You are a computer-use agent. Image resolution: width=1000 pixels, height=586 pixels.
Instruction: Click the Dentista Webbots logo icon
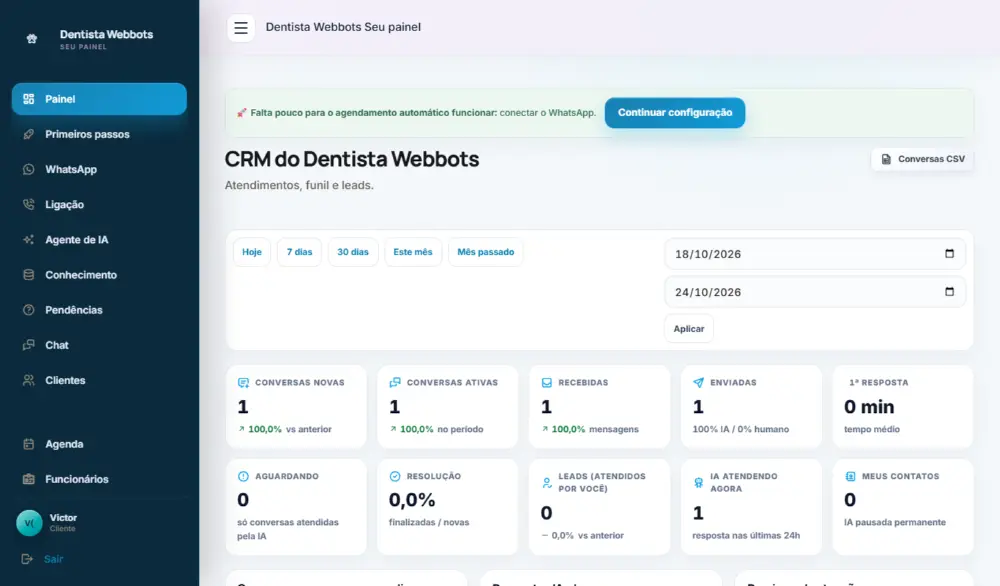[32, 39]
